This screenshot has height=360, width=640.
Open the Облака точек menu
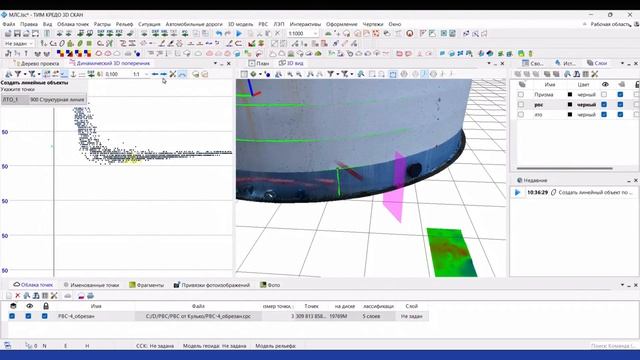pos(73,24)
